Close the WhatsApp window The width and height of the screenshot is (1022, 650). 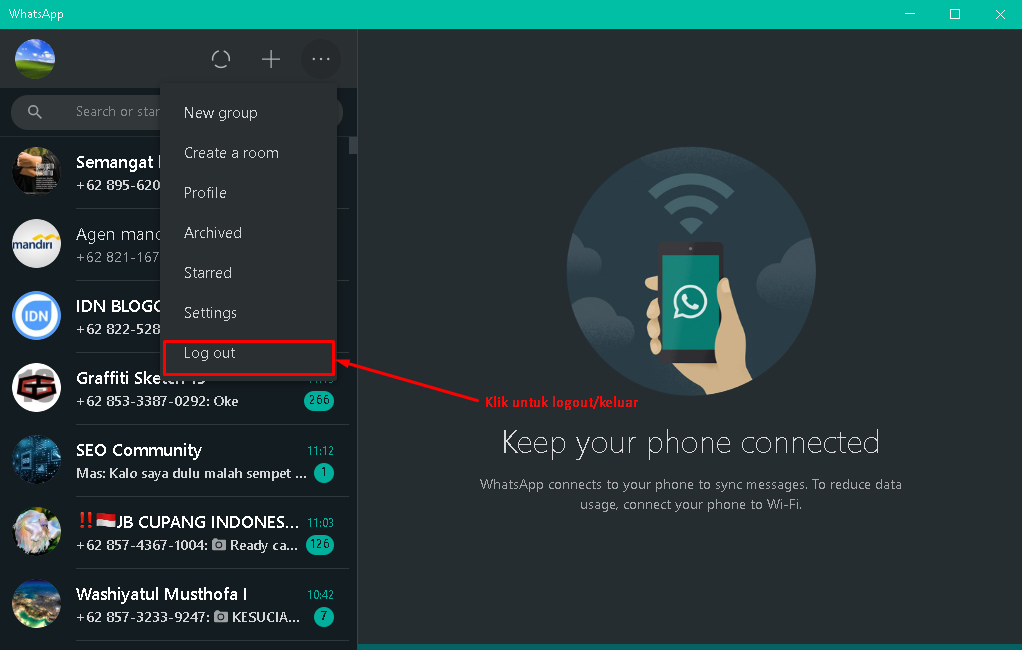coord(1000,14)
